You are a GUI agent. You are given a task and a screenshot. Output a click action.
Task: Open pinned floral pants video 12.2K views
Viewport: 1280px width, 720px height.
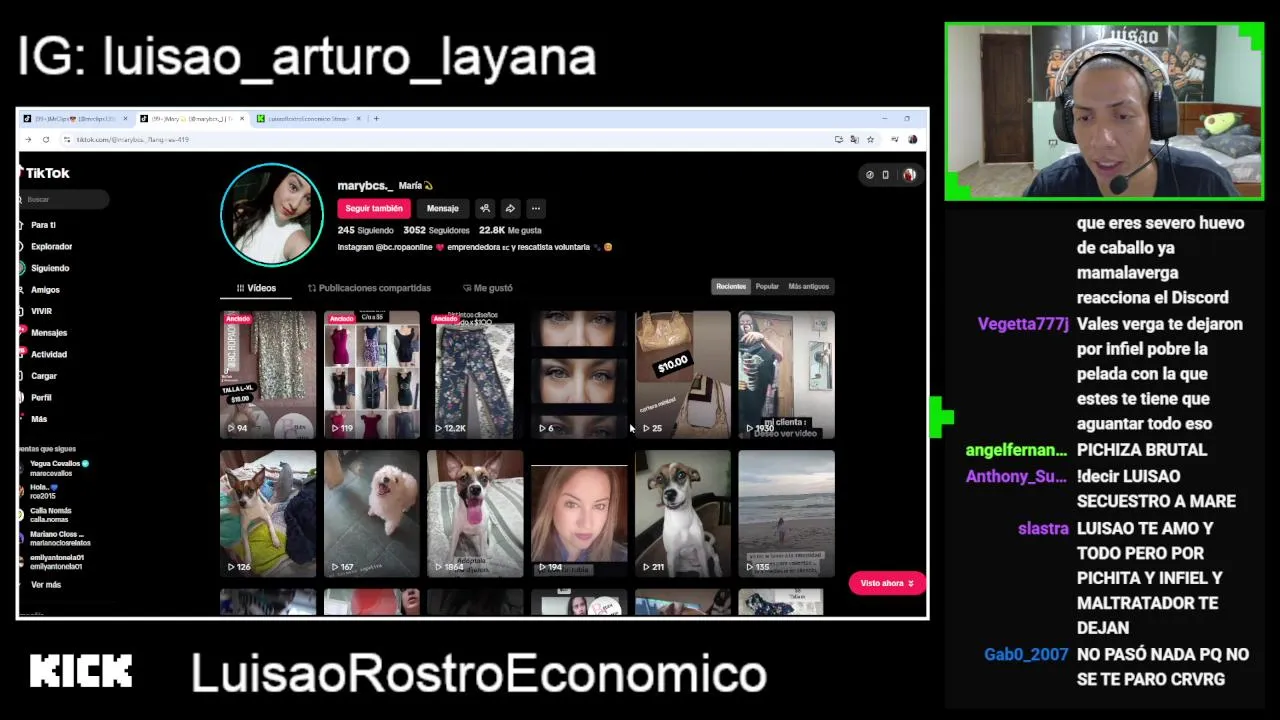tap(475, 375)
